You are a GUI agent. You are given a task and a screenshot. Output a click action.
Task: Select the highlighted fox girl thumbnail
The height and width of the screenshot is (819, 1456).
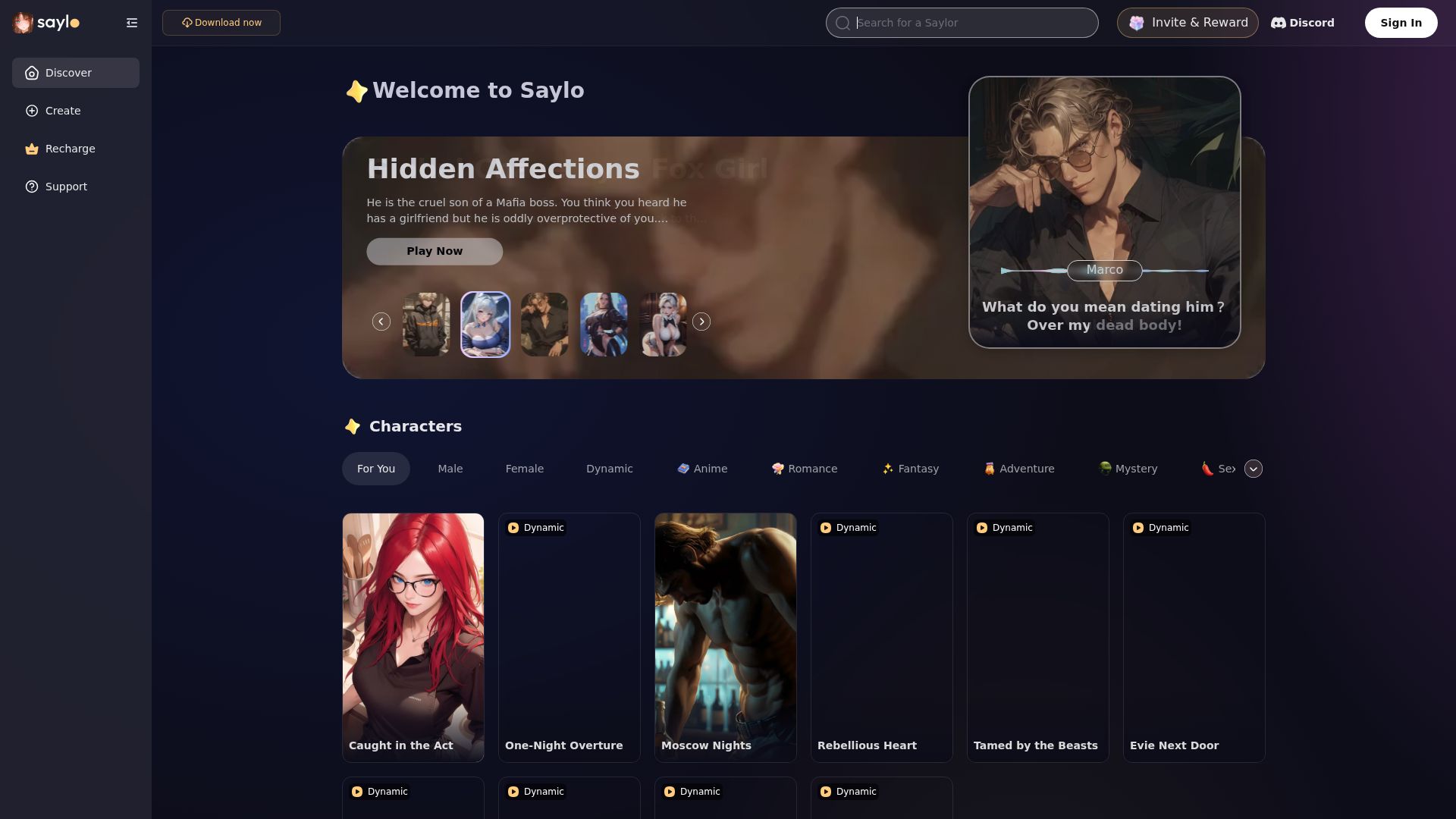485,325
